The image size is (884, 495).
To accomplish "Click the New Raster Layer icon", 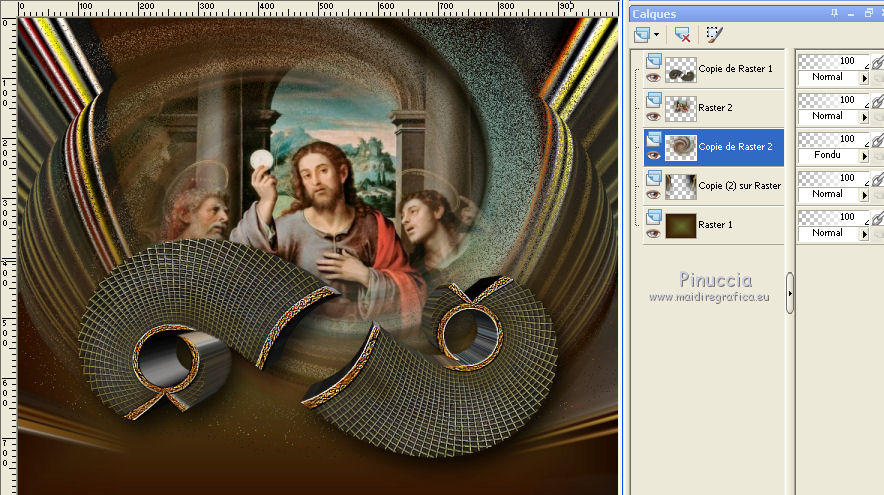I will pos(642,35).
